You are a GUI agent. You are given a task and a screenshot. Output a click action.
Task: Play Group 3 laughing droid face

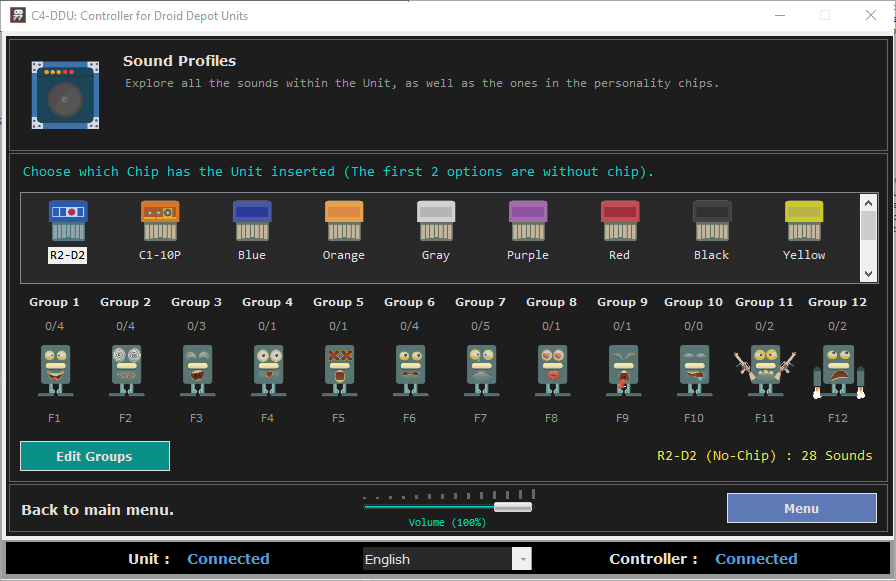point(197,370)
